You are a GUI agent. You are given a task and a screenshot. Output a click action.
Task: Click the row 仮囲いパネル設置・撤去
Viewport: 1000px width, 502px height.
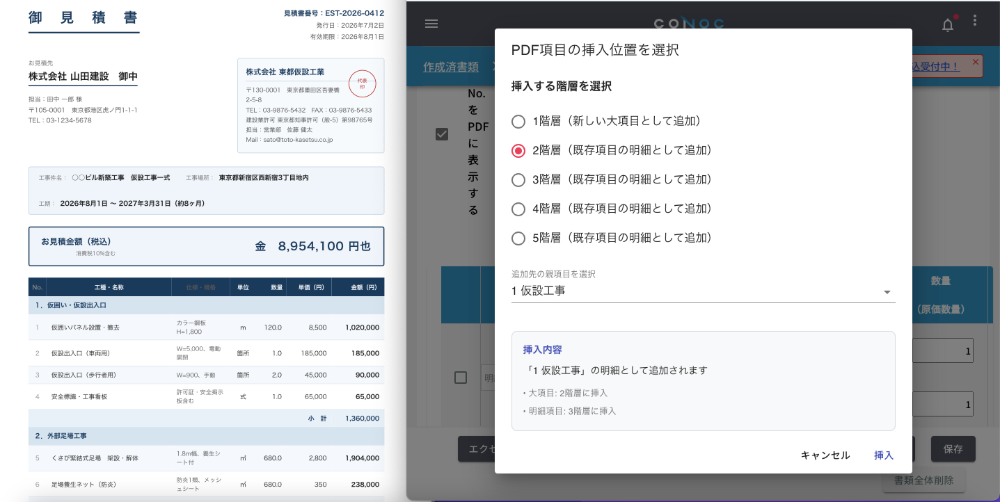(x=206, y=327)
